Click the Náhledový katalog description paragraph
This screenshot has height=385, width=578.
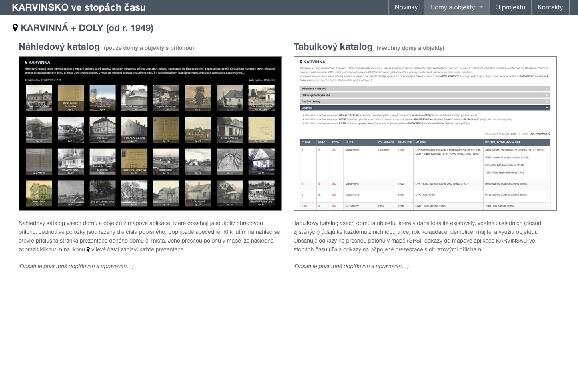149,236
